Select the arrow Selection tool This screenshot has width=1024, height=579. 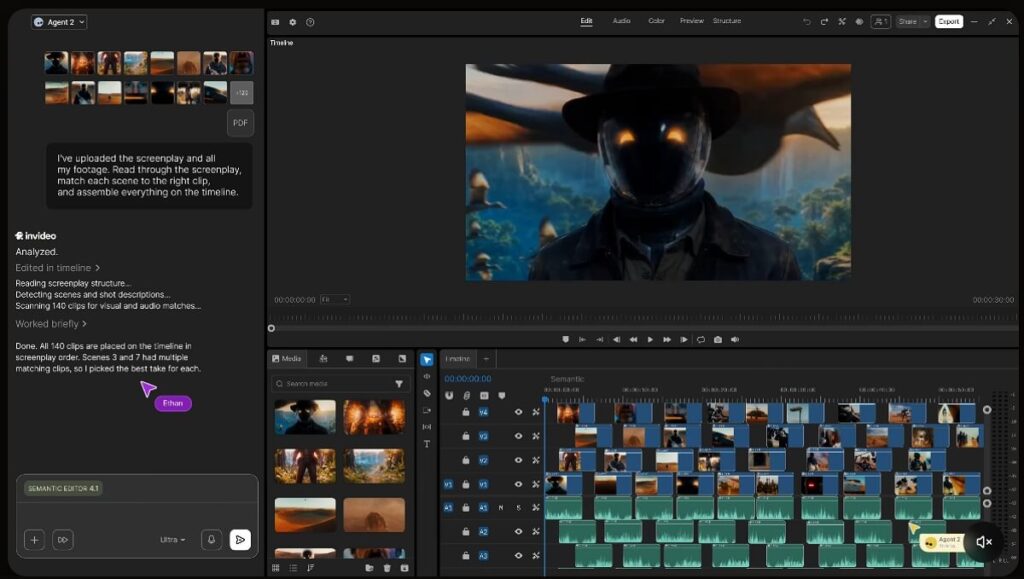coord(426,360)
